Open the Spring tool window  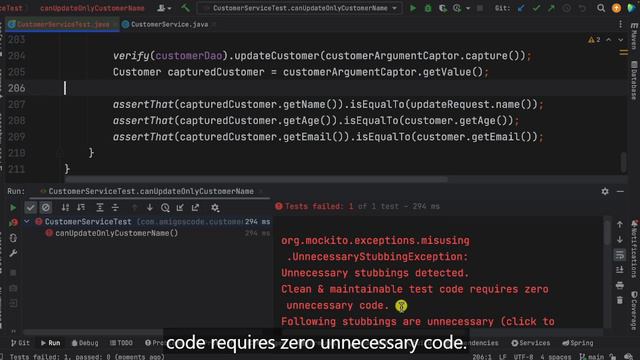coord(578,343)
